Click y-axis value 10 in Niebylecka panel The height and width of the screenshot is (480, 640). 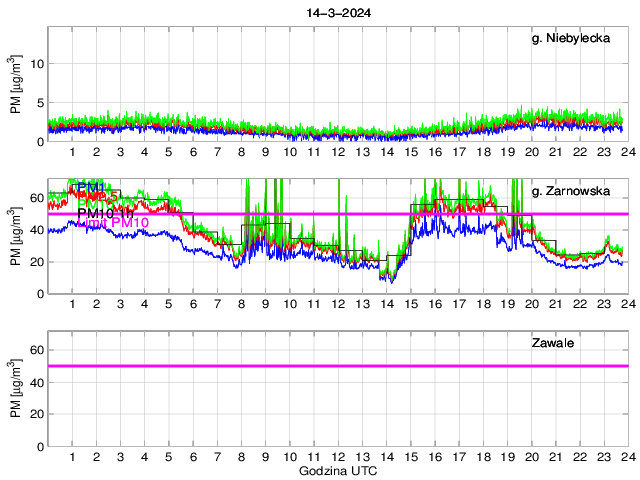36,63
